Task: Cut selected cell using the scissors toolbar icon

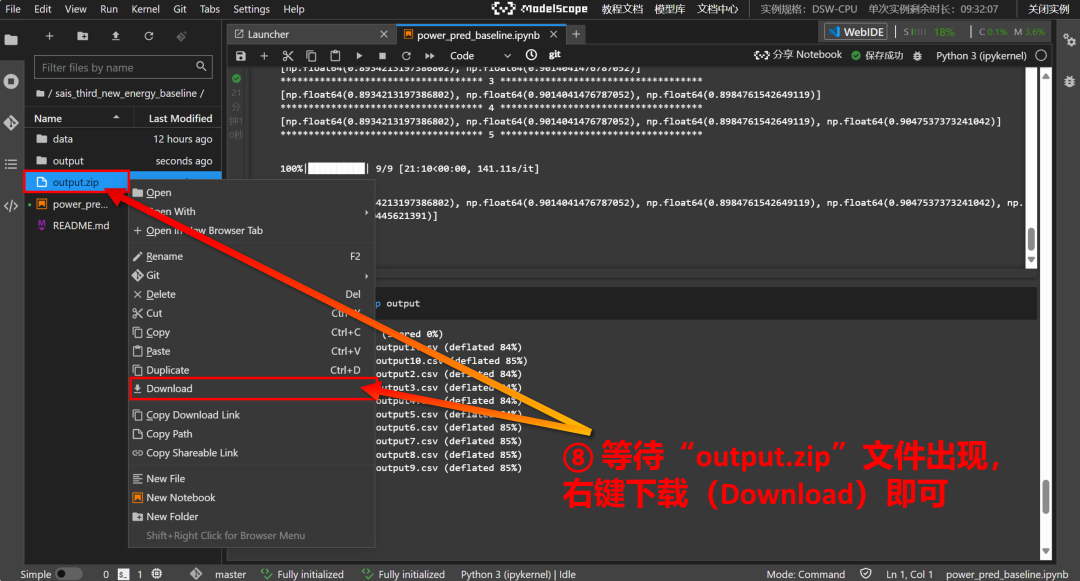Action: pyautogui.click(x=288, y=56)
